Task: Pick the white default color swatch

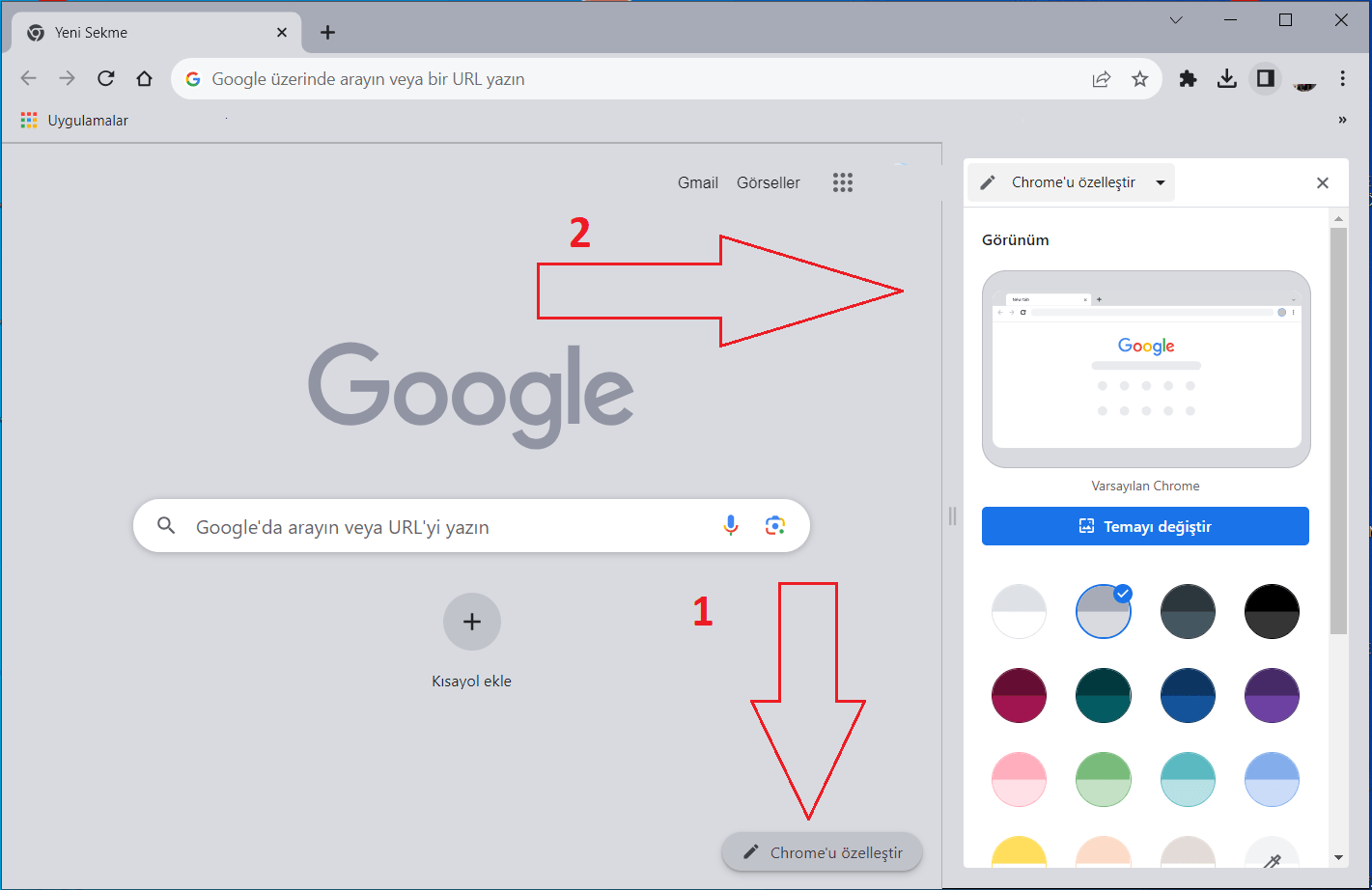Action: pyautogui.click(x=1019, y=611)
